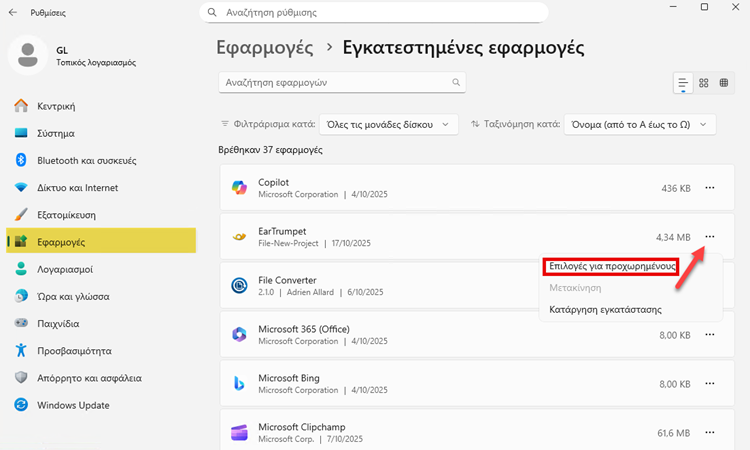The image size is (750, 450).
Task: Open the three-dots menu for Microsoft 365 (Office)
Action: (710, 335)
